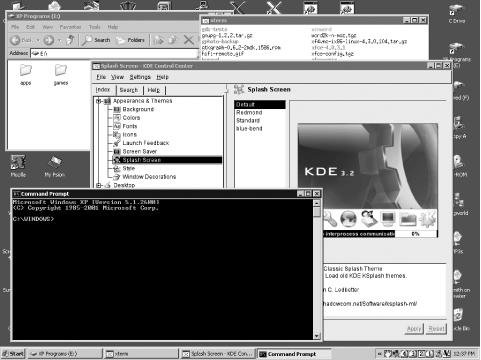Switch to the Index tab in Control Center
The image size is (481, 360).
(x=103, y=90)
